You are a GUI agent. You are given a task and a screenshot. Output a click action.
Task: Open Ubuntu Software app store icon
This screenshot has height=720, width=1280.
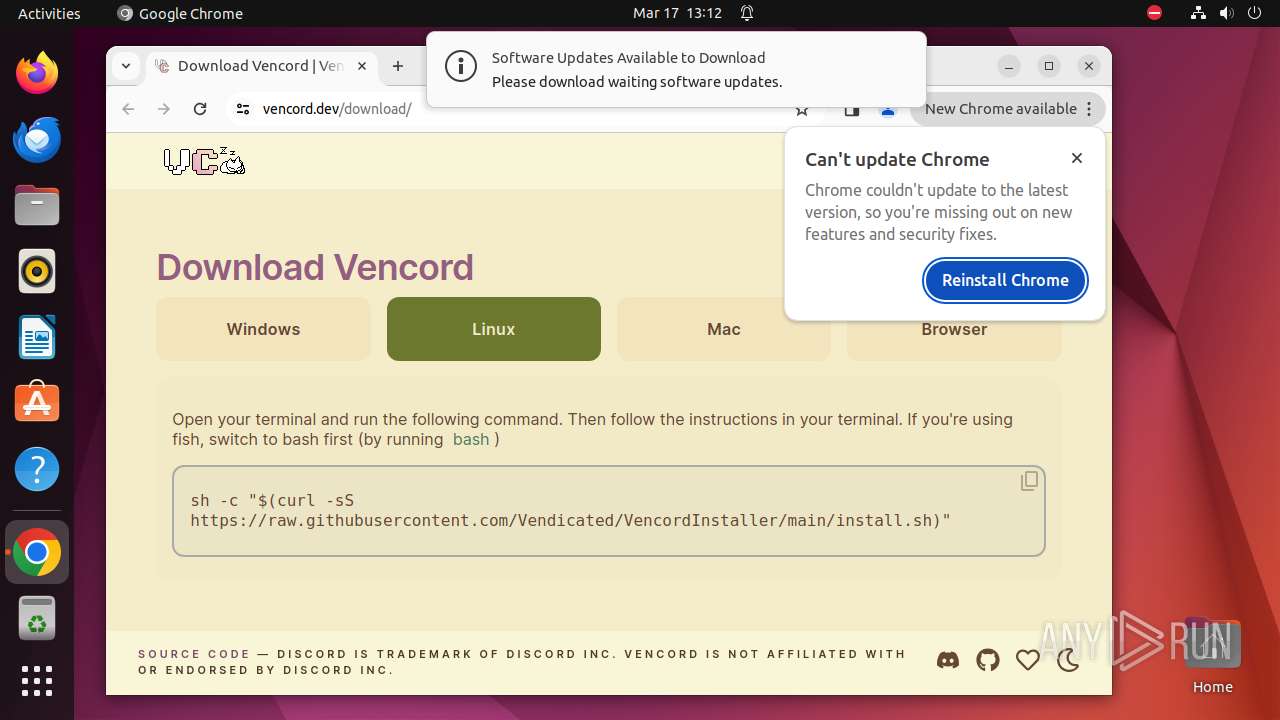point(37,403)
